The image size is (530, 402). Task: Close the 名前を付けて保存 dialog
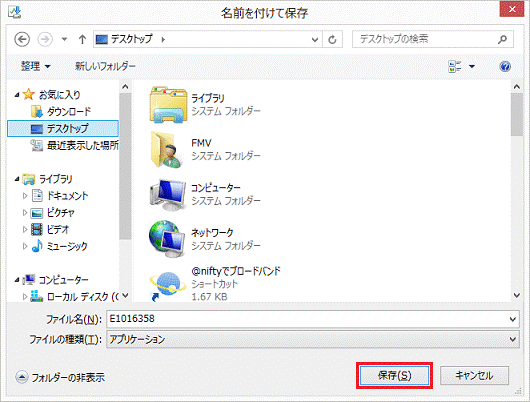click(512, 9)
